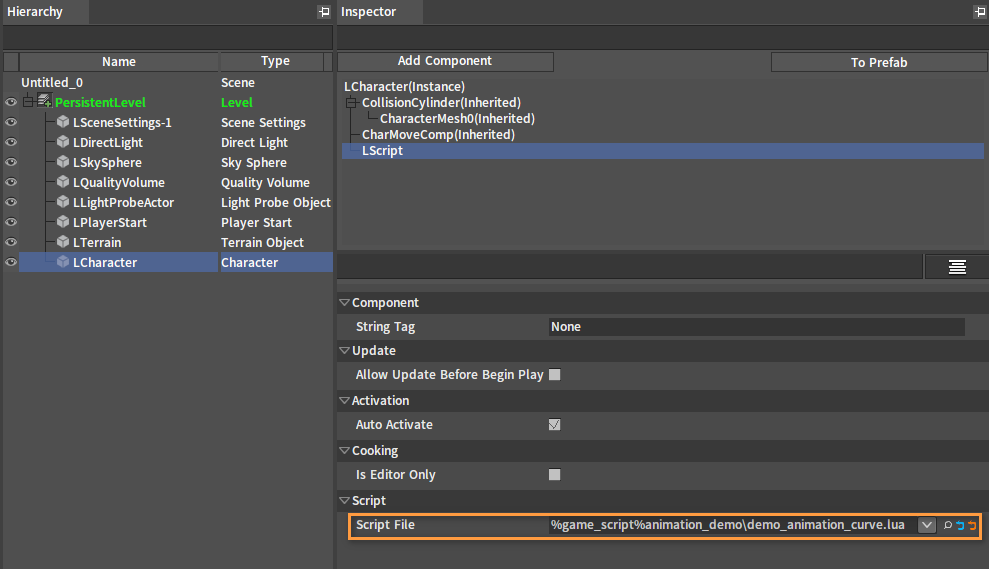This screenshot has height=569, width=989.
Task: Click the Add Component button
Action: (445, 61)
